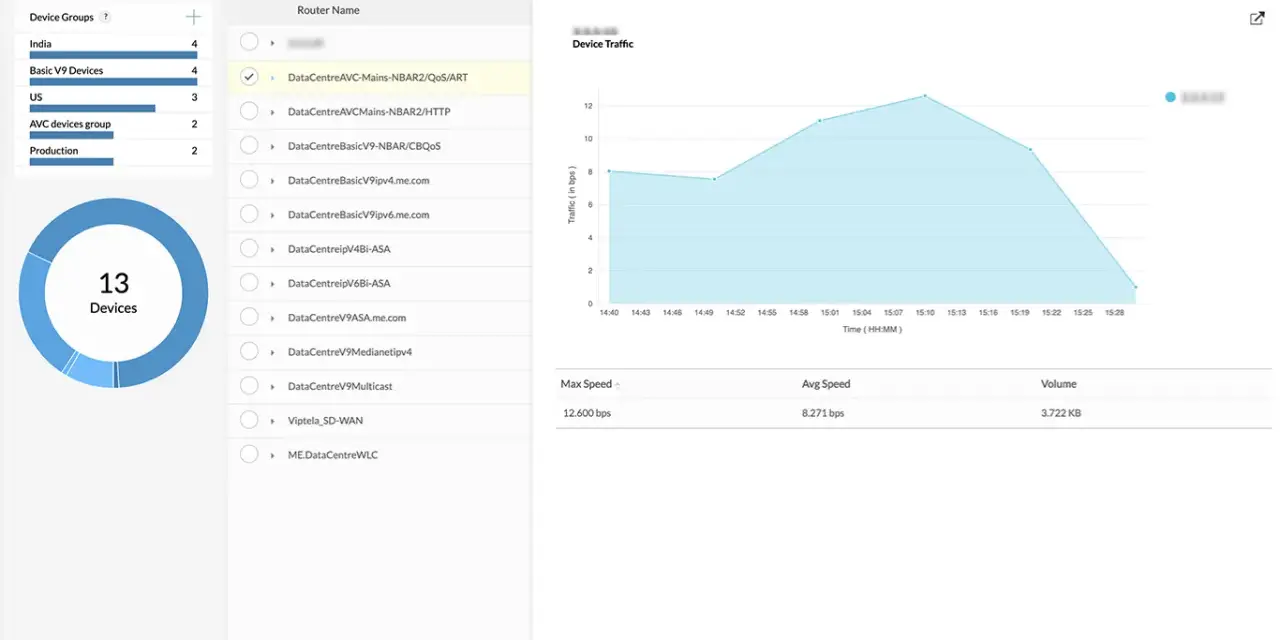Click the Max Speed column header
Image resolution: width=1280 pixels, height=640 pixels.
586,384
